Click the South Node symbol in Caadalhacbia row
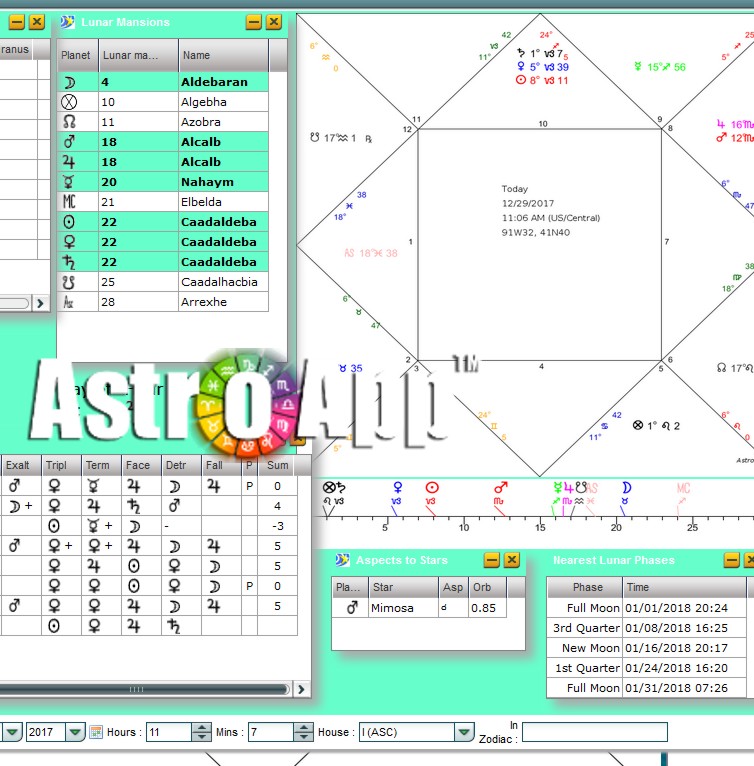This screenshot has width=754, height=766. [69, 282]
